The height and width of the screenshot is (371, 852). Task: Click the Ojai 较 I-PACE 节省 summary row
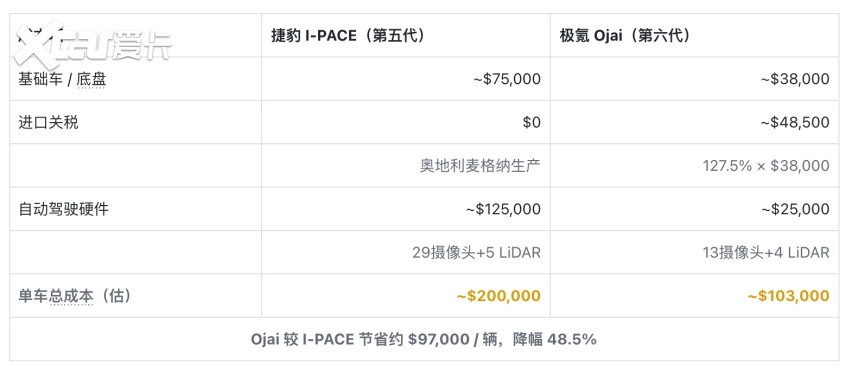click(x=424, y=339)
